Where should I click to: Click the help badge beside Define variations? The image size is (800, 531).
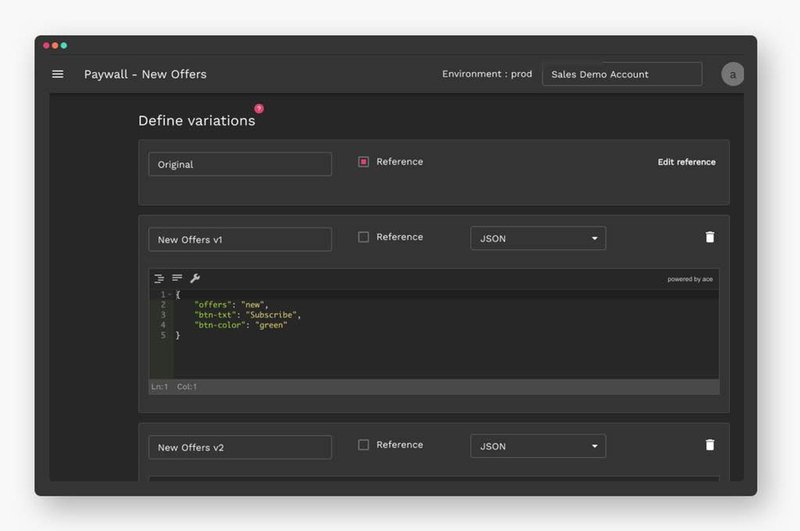[x=259, y=108]
